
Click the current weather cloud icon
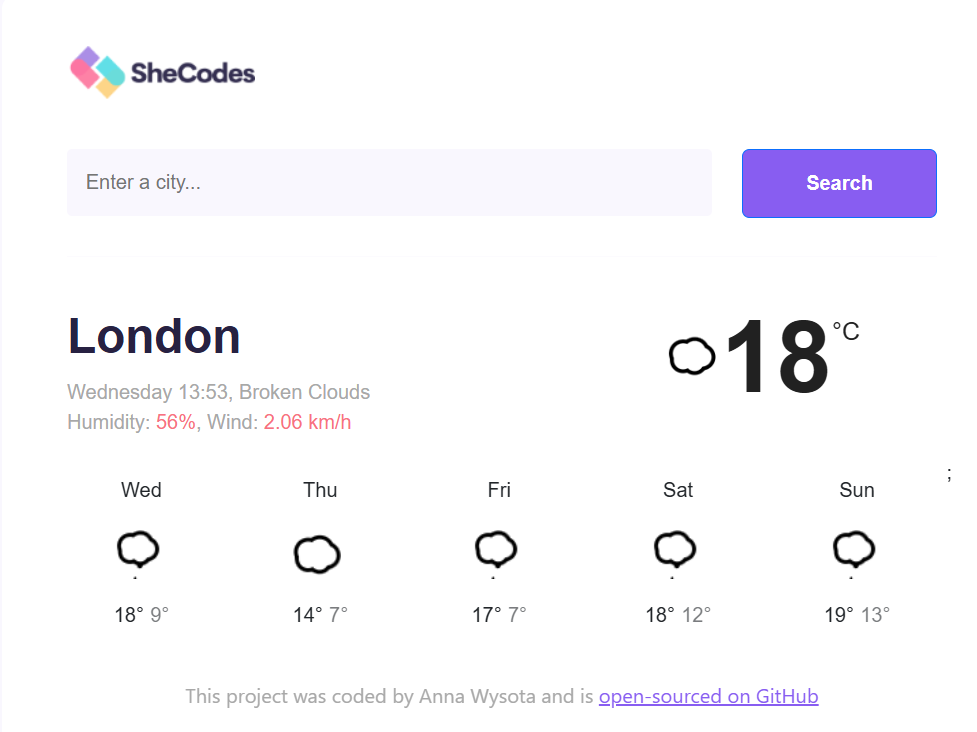(x=691, y=356)
